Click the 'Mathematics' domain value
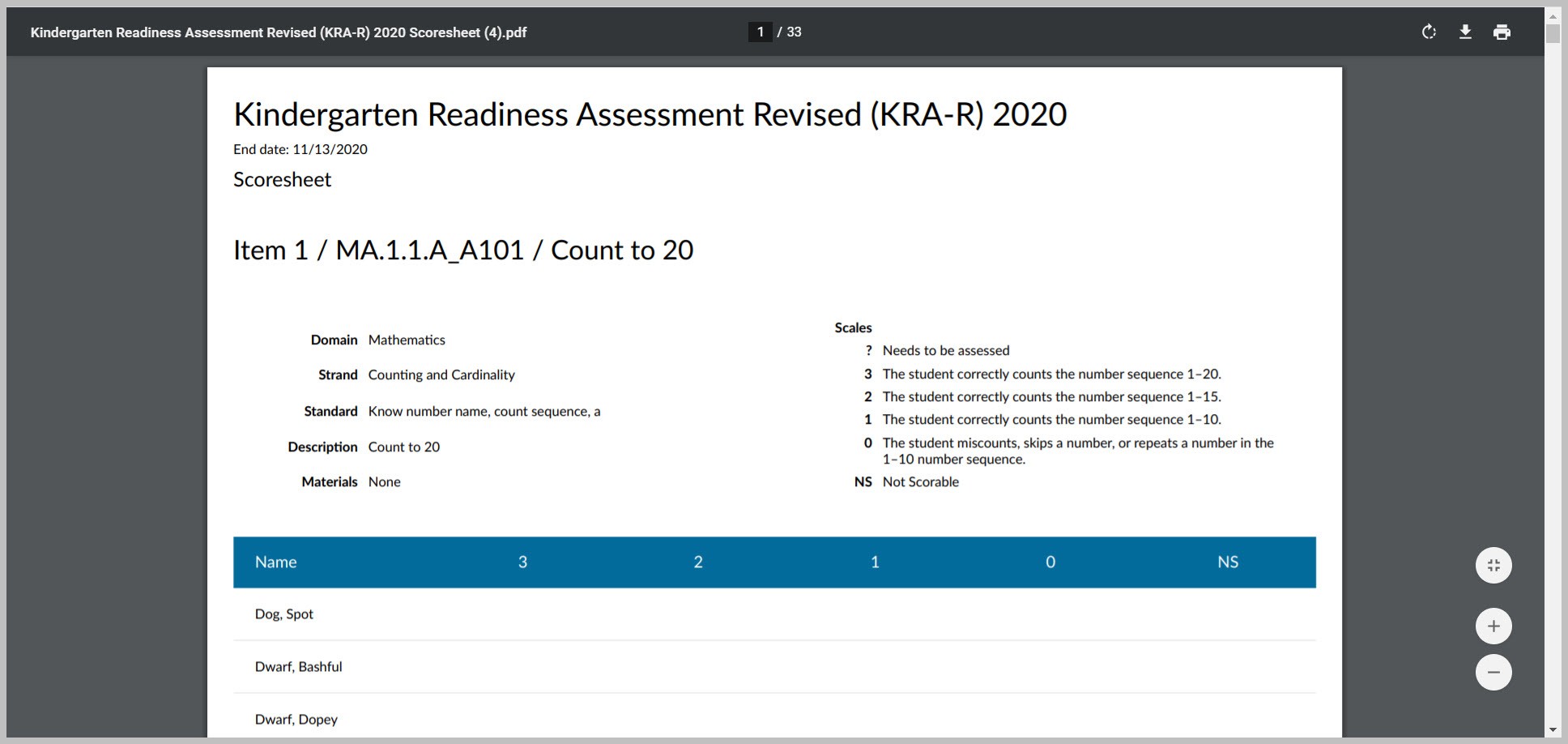Screen dimensions: 1568x744 (x=407, y=340)
